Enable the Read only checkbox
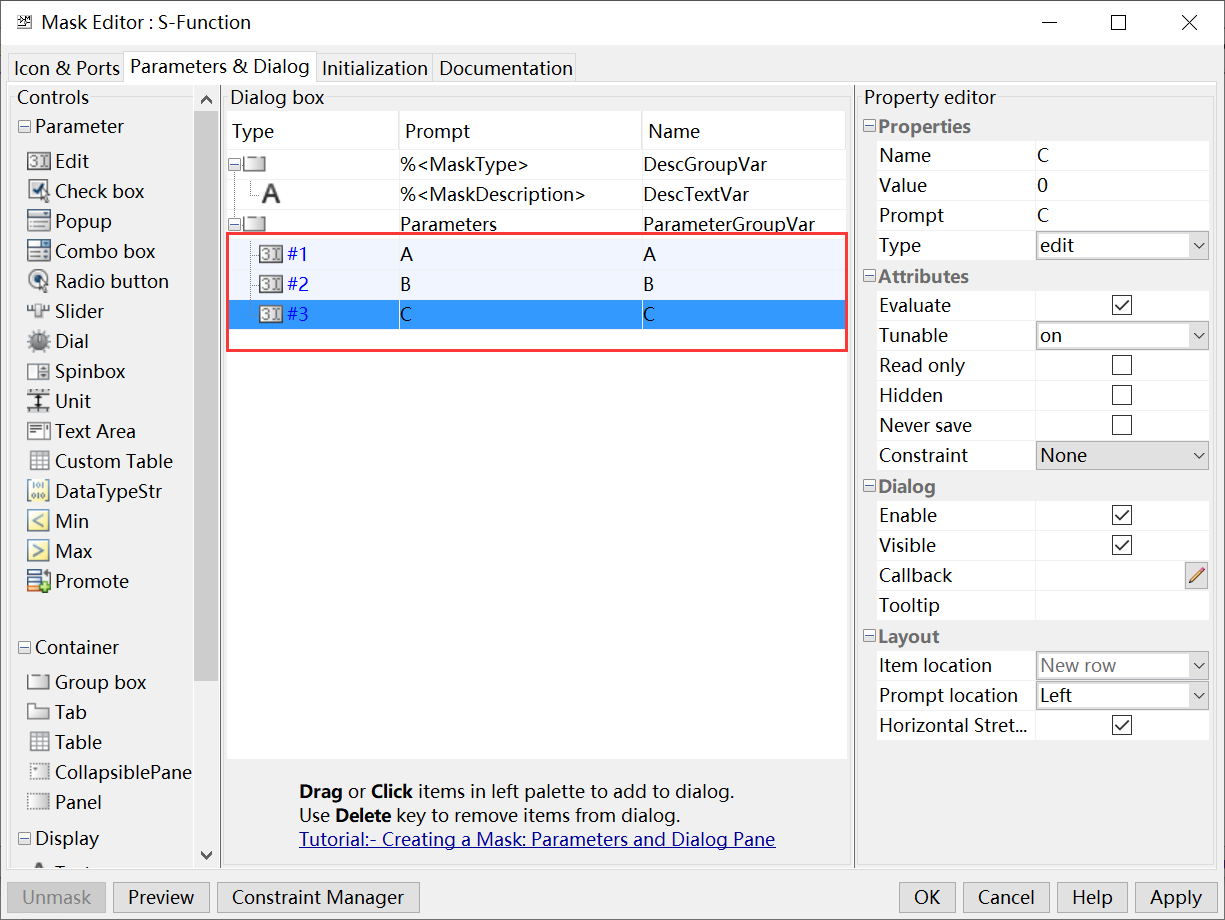The height and width of the screenshot is (920, 1225). click(1122, 365)
